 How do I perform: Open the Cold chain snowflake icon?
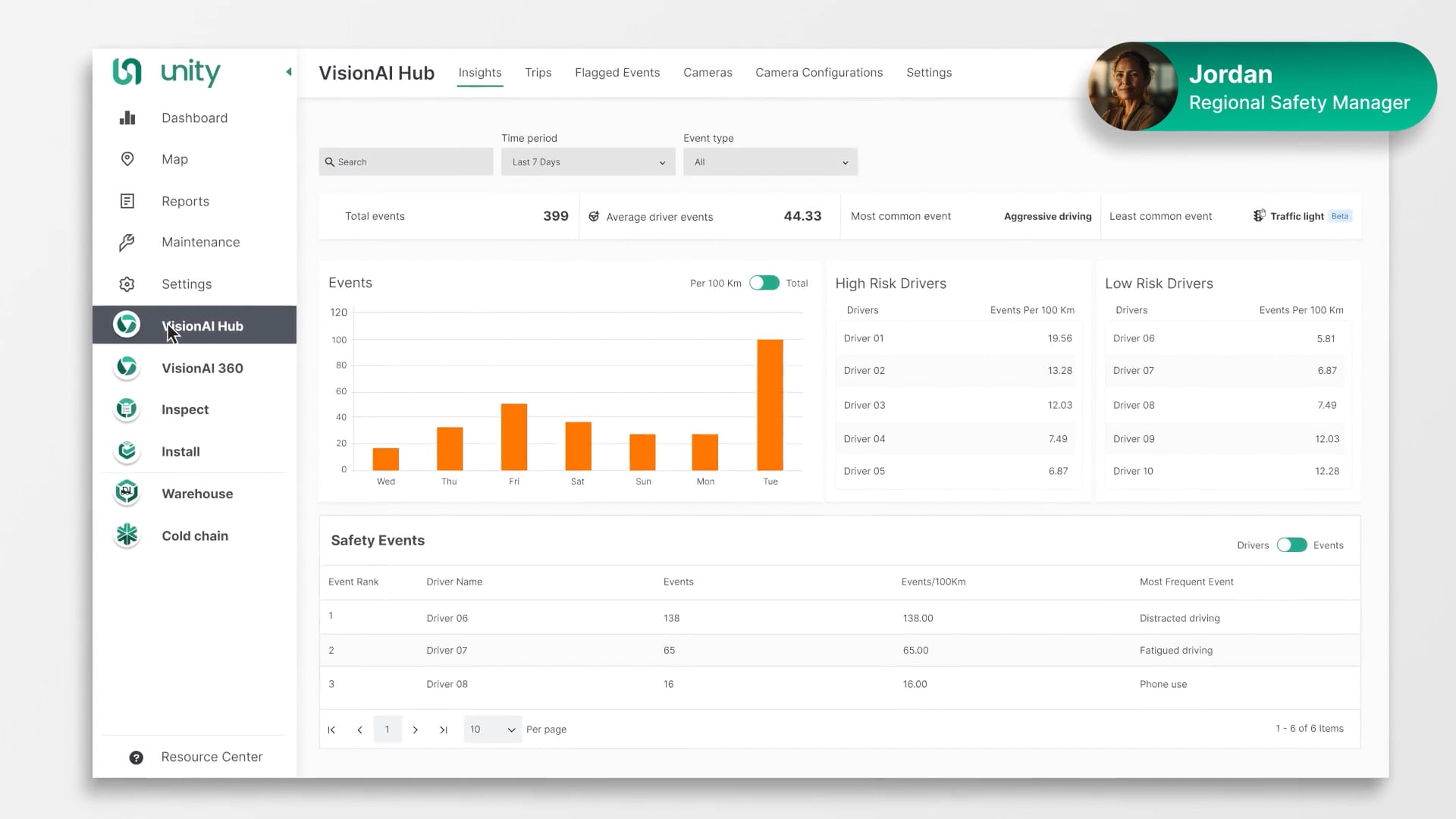[x=127, y=535]
